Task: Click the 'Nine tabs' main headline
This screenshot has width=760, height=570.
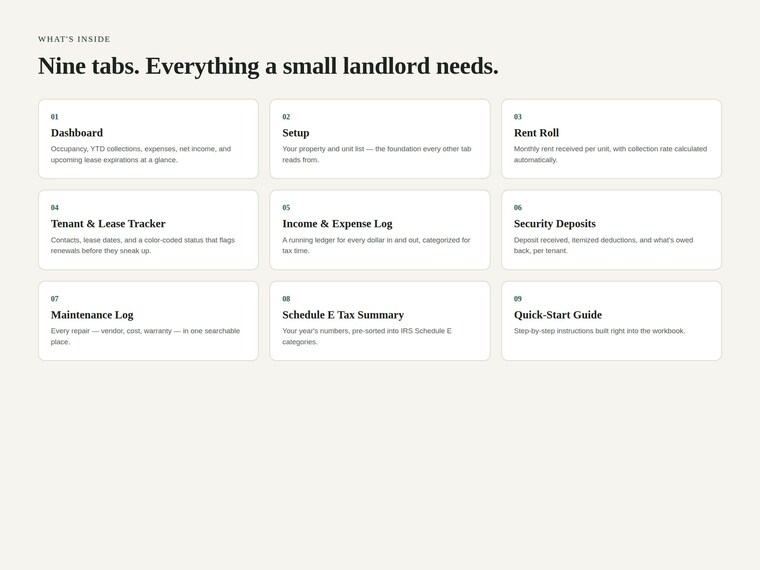Action: (268, 66)
